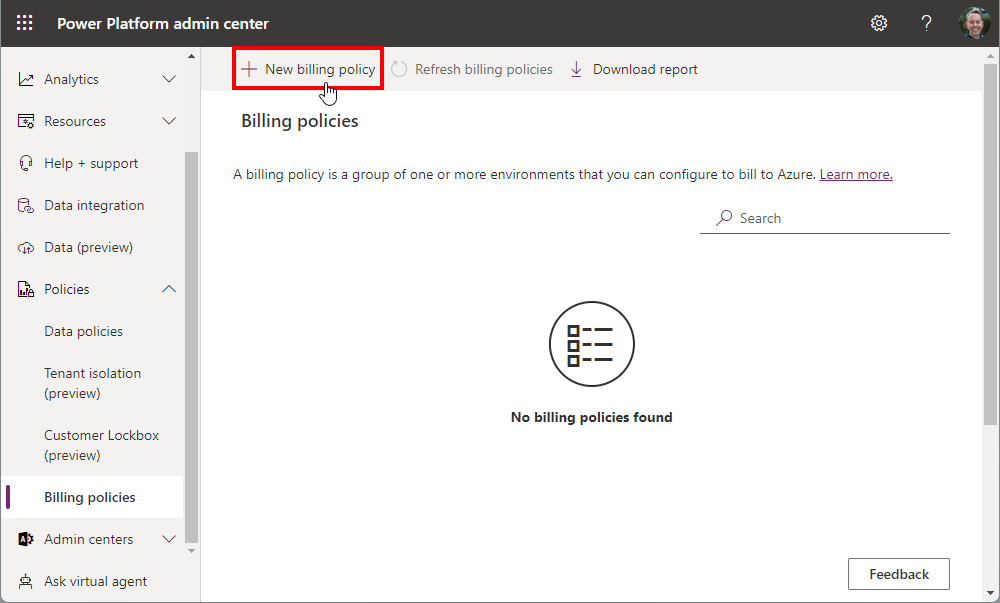Open Customer Lockbox (preview) page
The height and width of the screenshot is (603, 1000).
pyautogui.click(x=101, y=445)
